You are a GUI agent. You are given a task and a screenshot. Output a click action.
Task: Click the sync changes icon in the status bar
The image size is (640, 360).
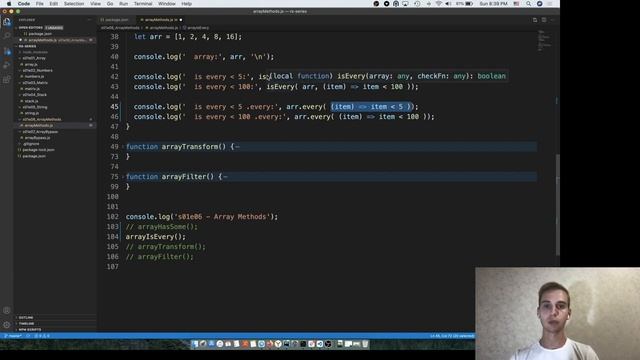click(28, 336)
